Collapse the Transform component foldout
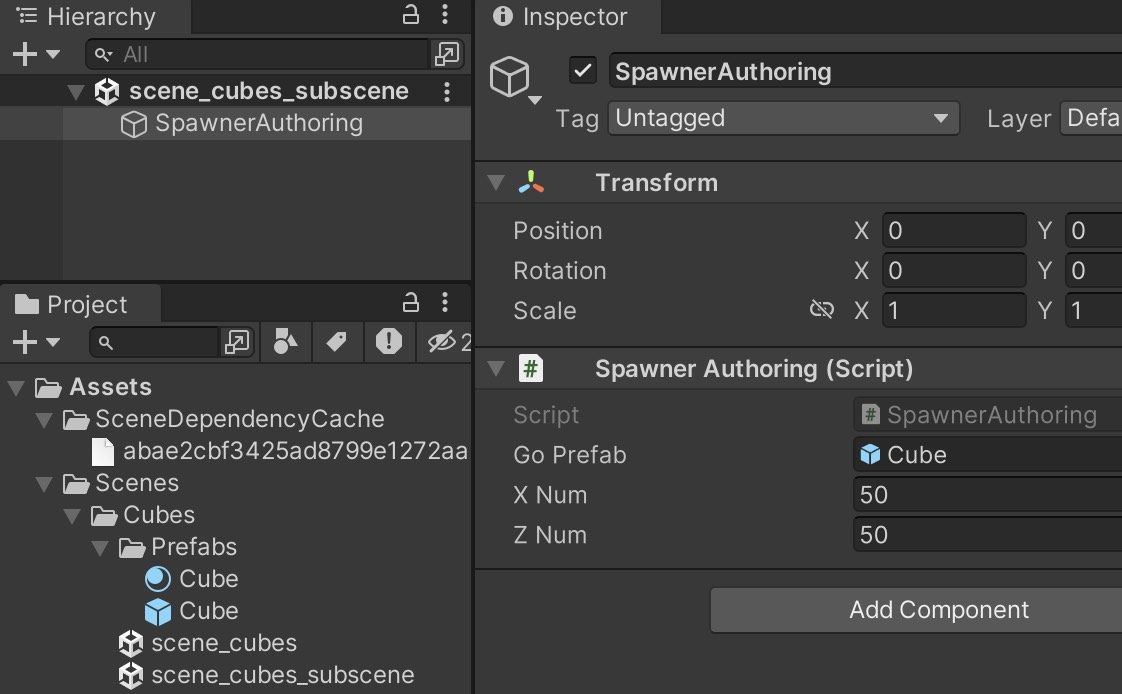Viewport: 1122px width, 694px height. tap(496, 182)
